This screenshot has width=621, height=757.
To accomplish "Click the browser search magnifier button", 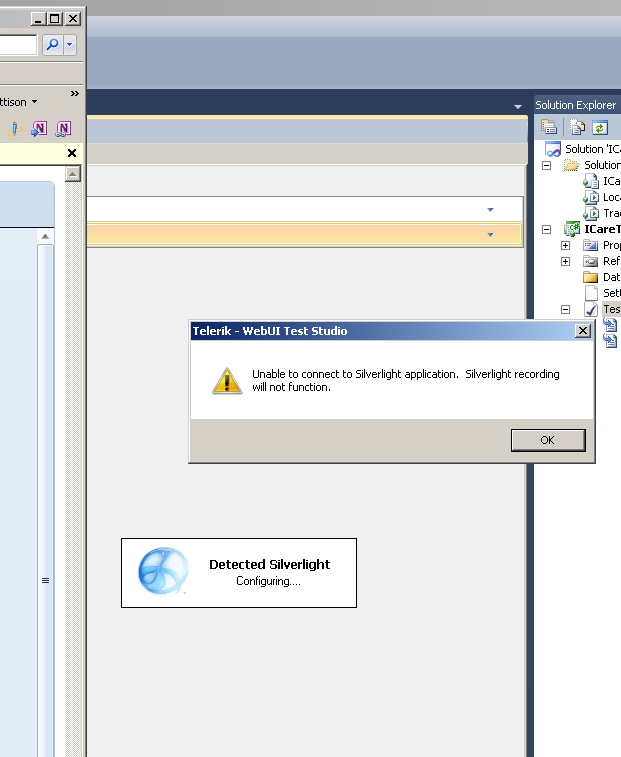I will click(x=52, y=45).
